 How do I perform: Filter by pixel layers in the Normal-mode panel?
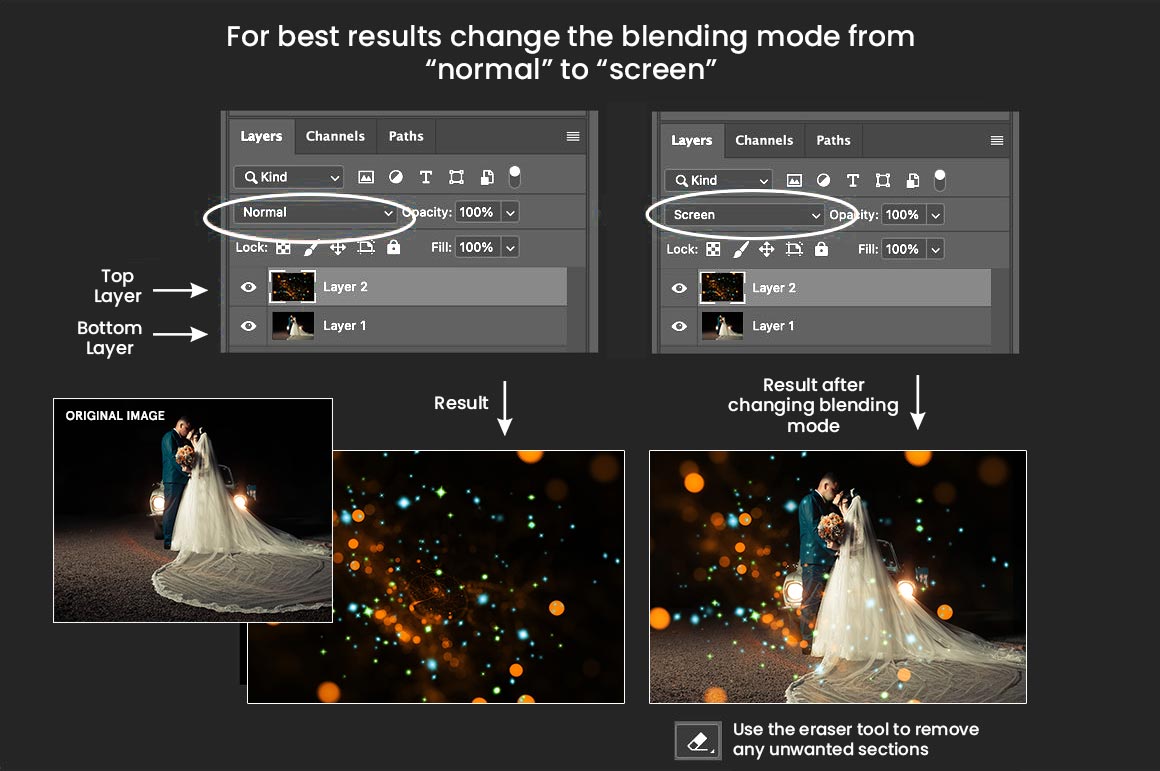point(366,177)
